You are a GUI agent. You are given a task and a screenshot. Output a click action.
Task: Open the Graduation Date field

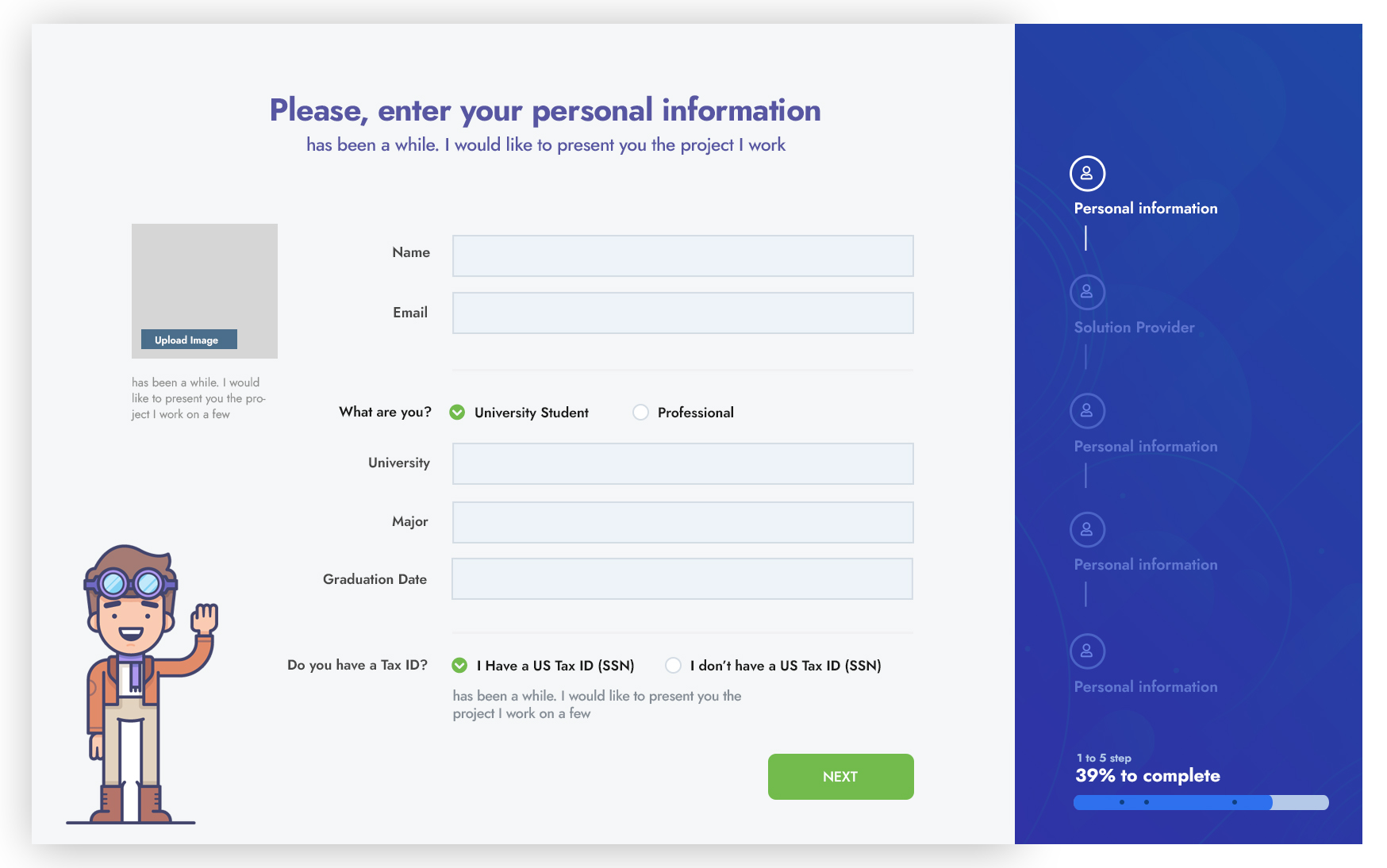pos(682,579)
